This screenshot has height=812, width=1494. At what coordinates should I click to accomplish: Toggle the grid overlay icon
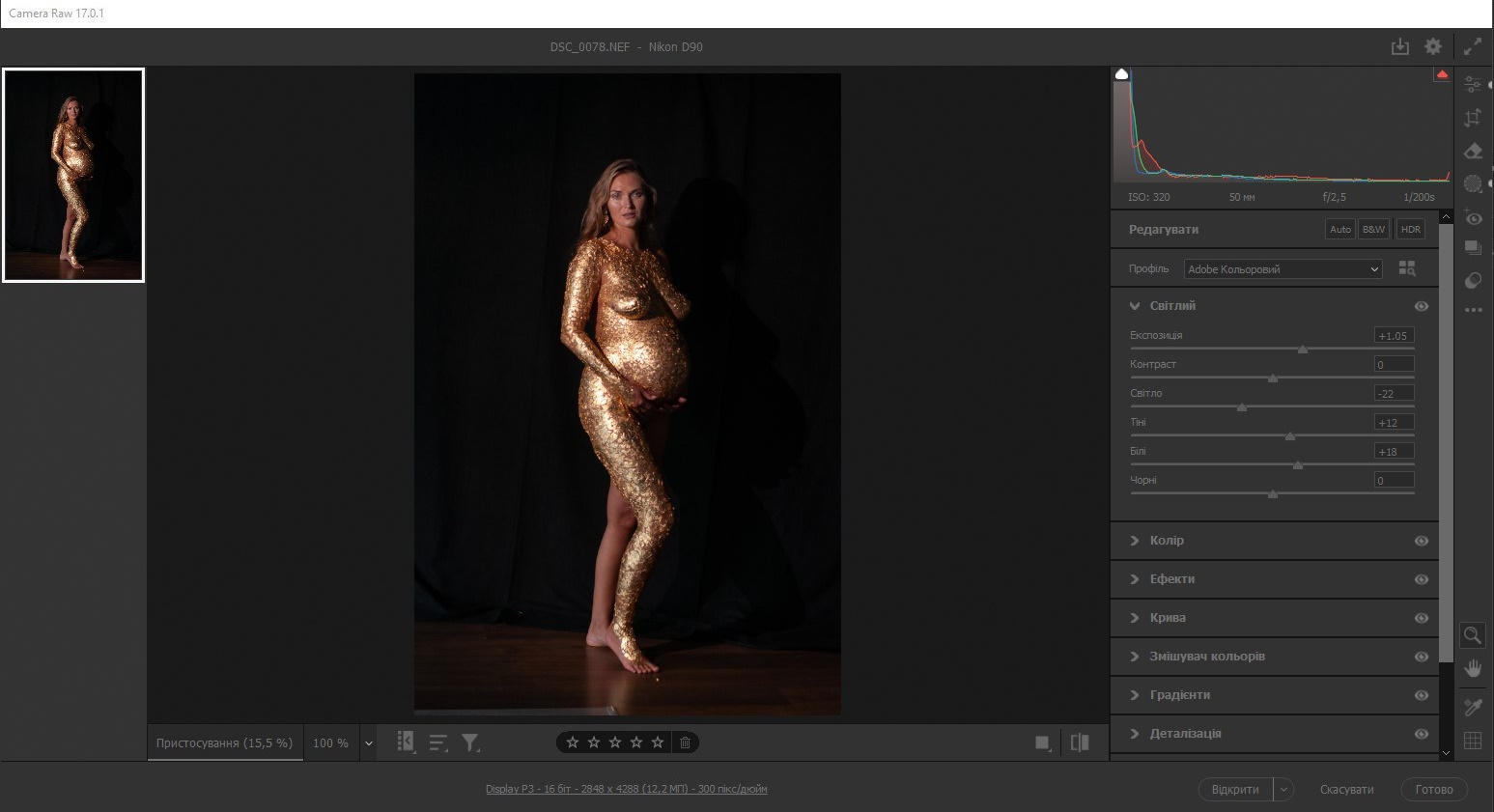click(1473, 741)
